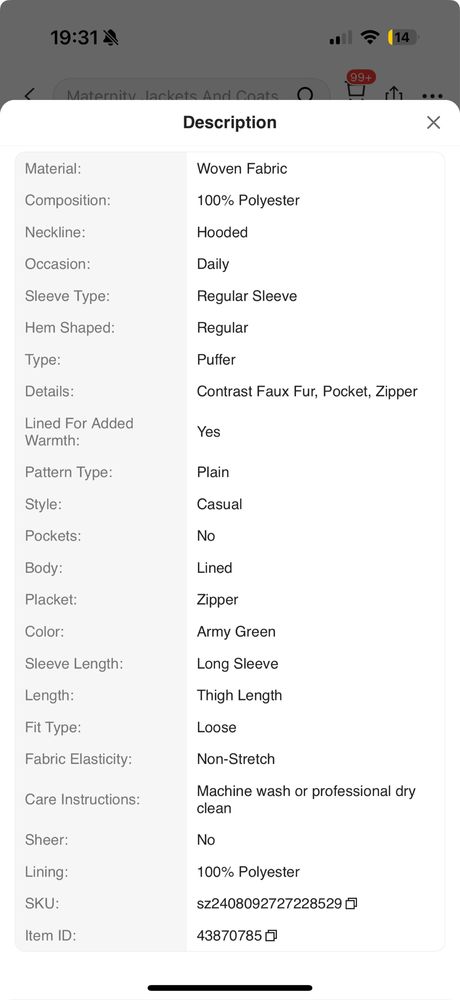The width and height of the screenshot is (460, 1000).
Task: Tap the Army Green color value
Action: (x=236, y=632)
